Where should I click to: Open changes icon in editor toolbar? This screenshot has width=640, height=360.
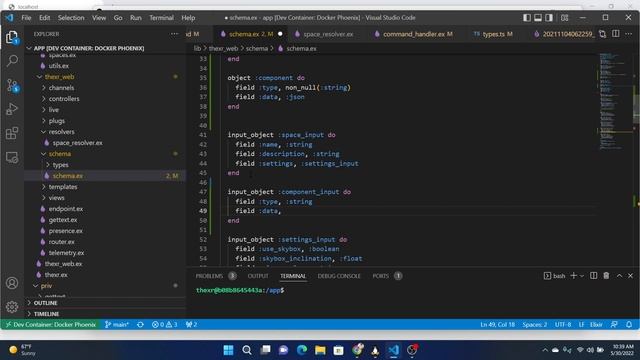[x=602, y=34]
